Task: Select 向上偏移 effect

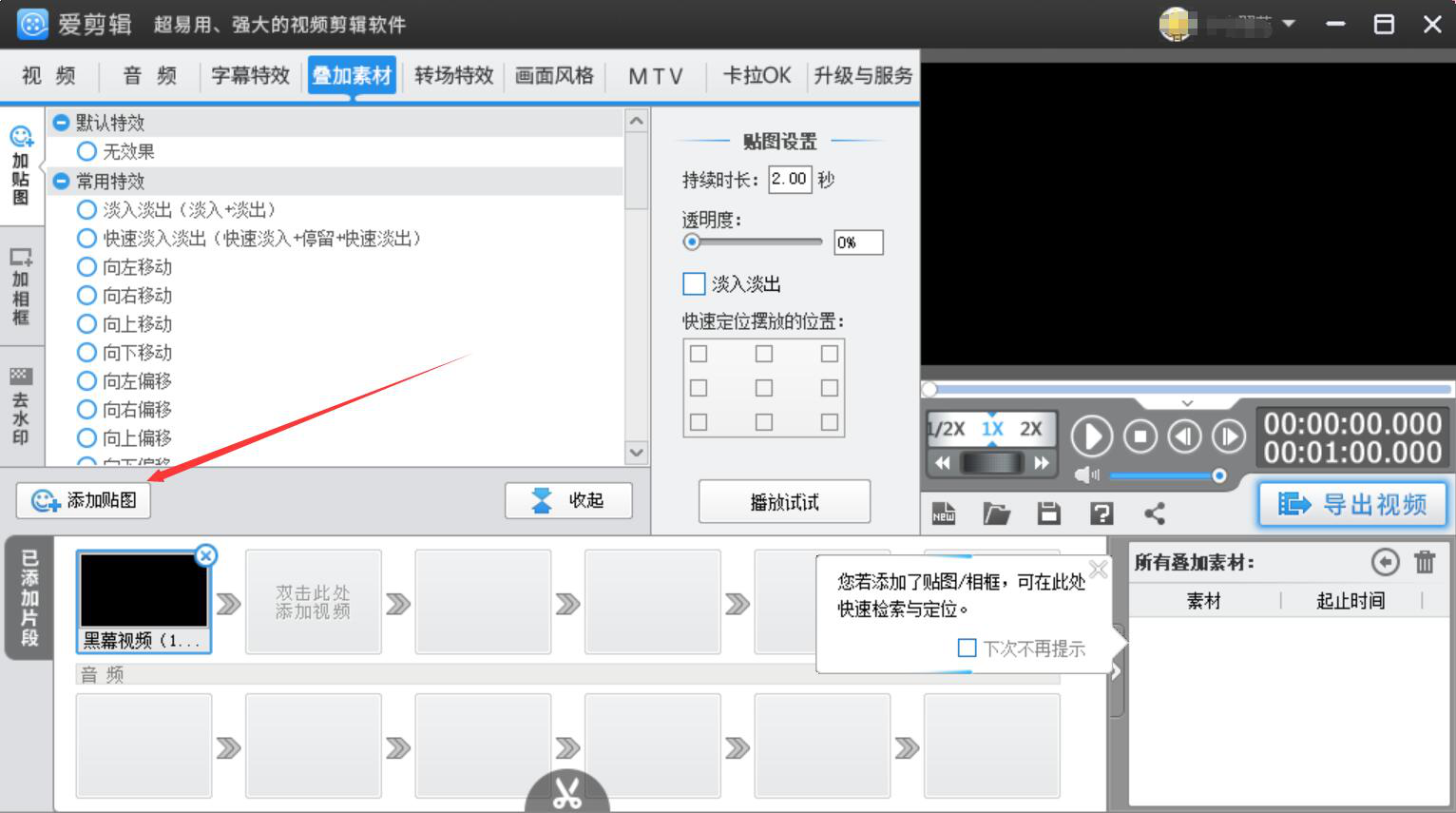Action: click(86, 437)
